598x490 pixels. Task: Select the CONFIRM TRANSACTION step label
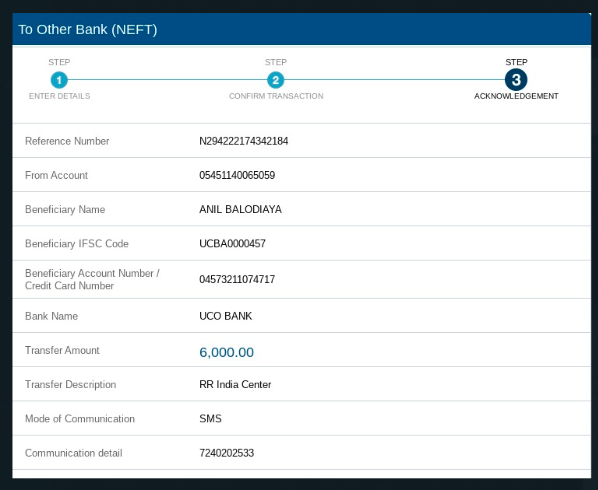[x=276, y=96]
